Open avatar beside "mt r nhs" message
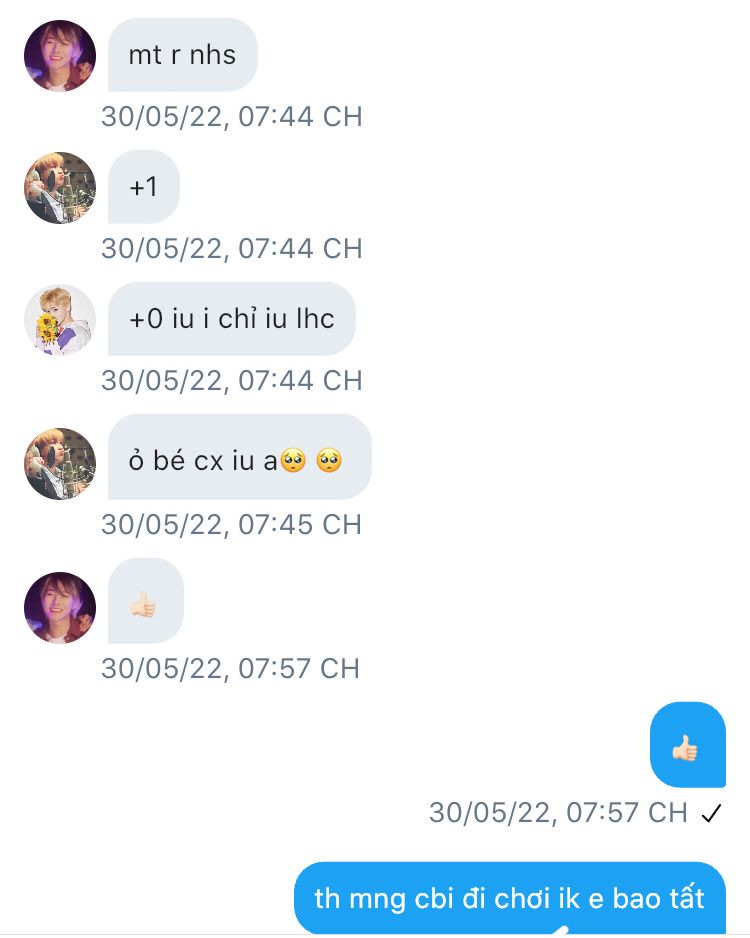 pos(60,56)
